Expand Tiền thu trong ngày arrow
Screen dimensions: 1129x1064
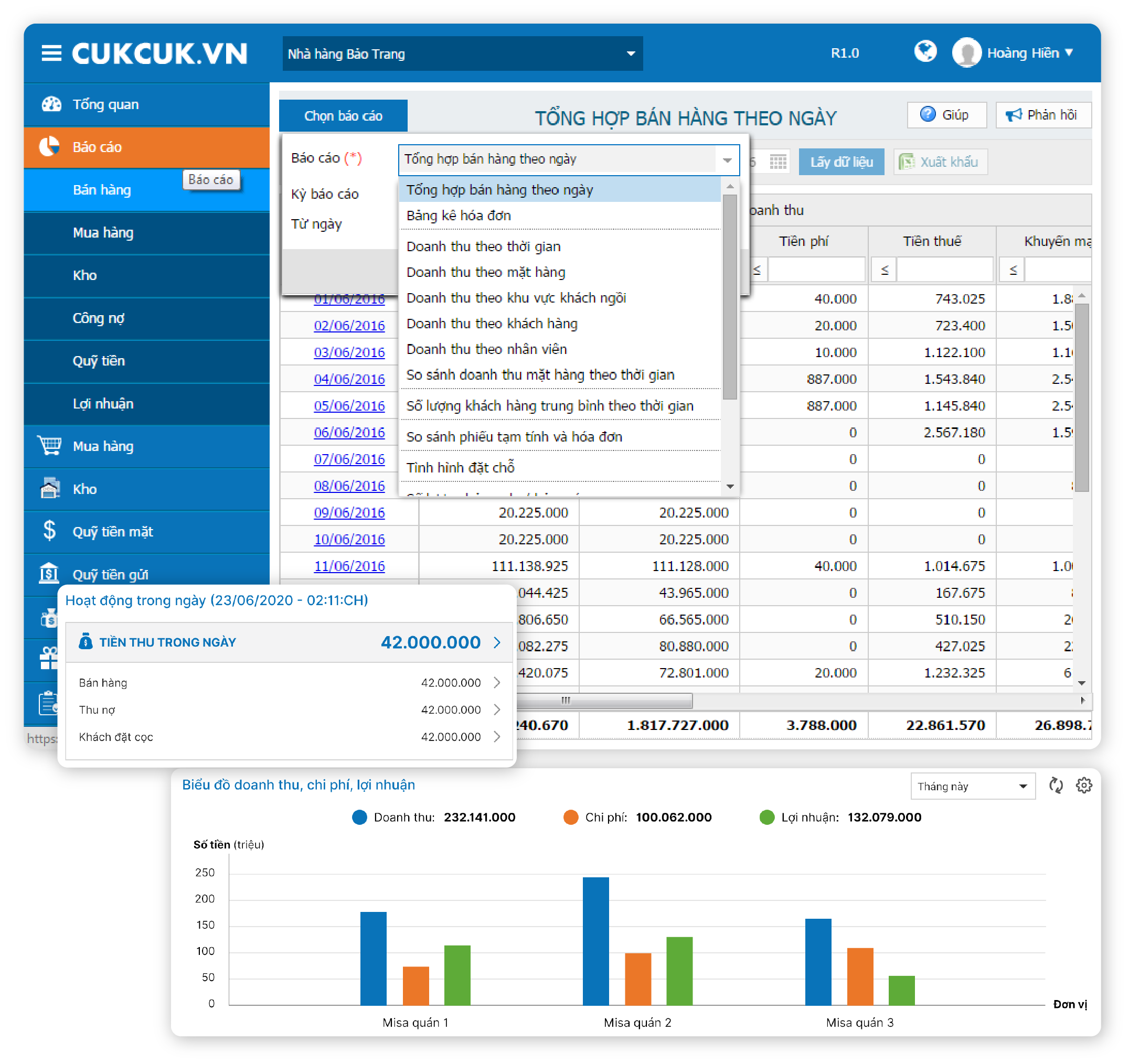[497, 643]
